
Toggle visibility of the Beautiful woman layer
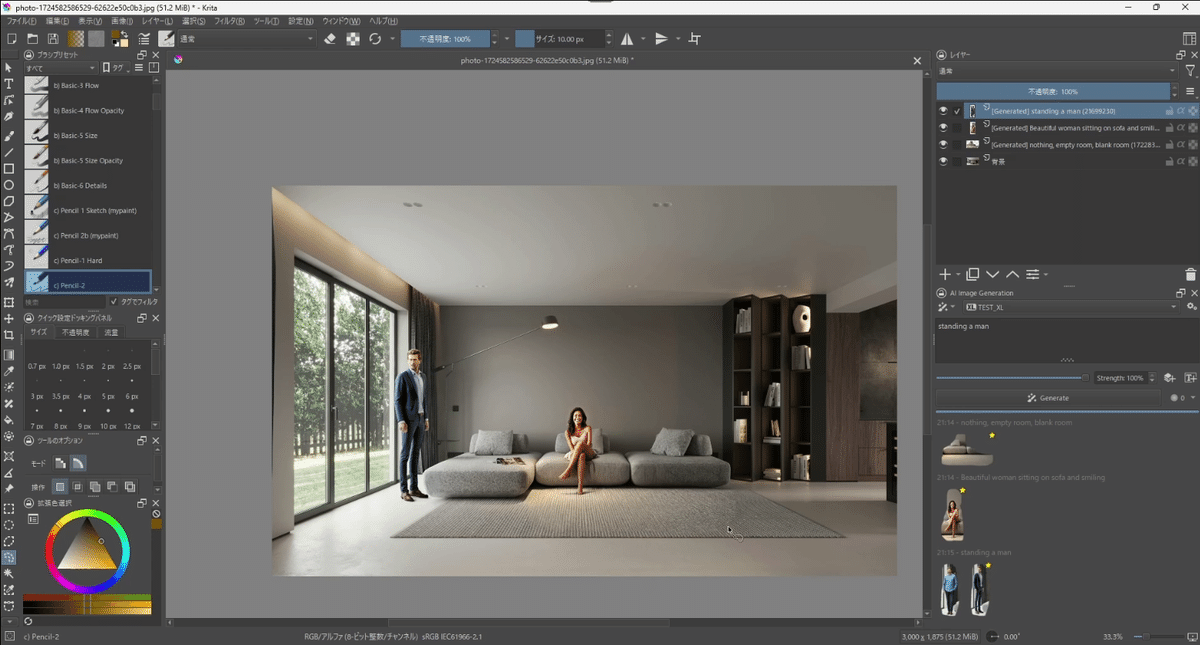tap(944, 128)
